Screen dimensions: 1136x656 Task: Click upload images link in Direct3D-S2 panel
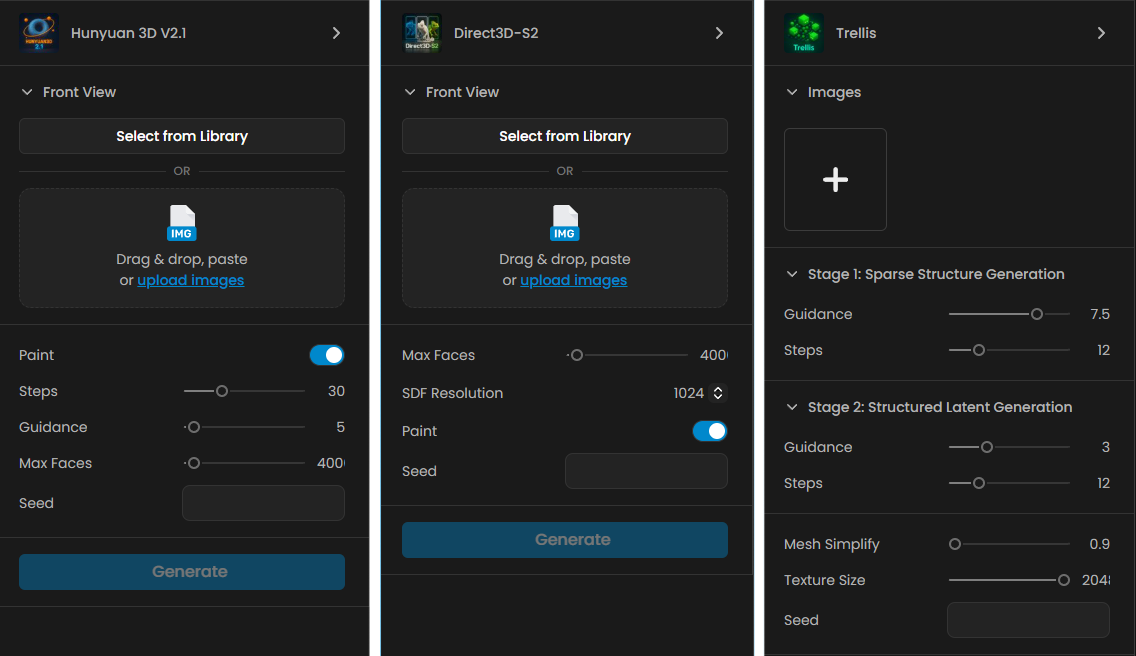click(574, 281)
